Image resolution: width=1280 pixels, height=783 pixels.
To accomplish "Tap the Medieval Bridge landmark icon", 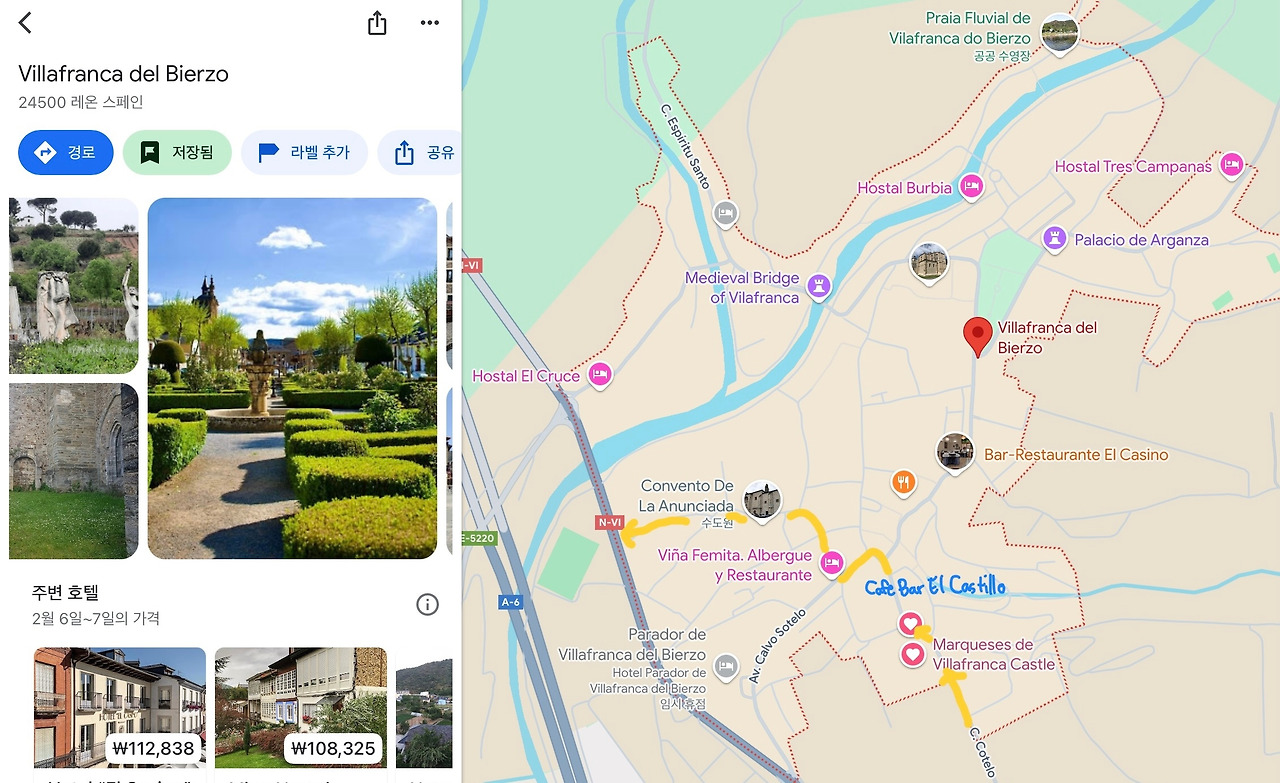I will coord(819,287).
